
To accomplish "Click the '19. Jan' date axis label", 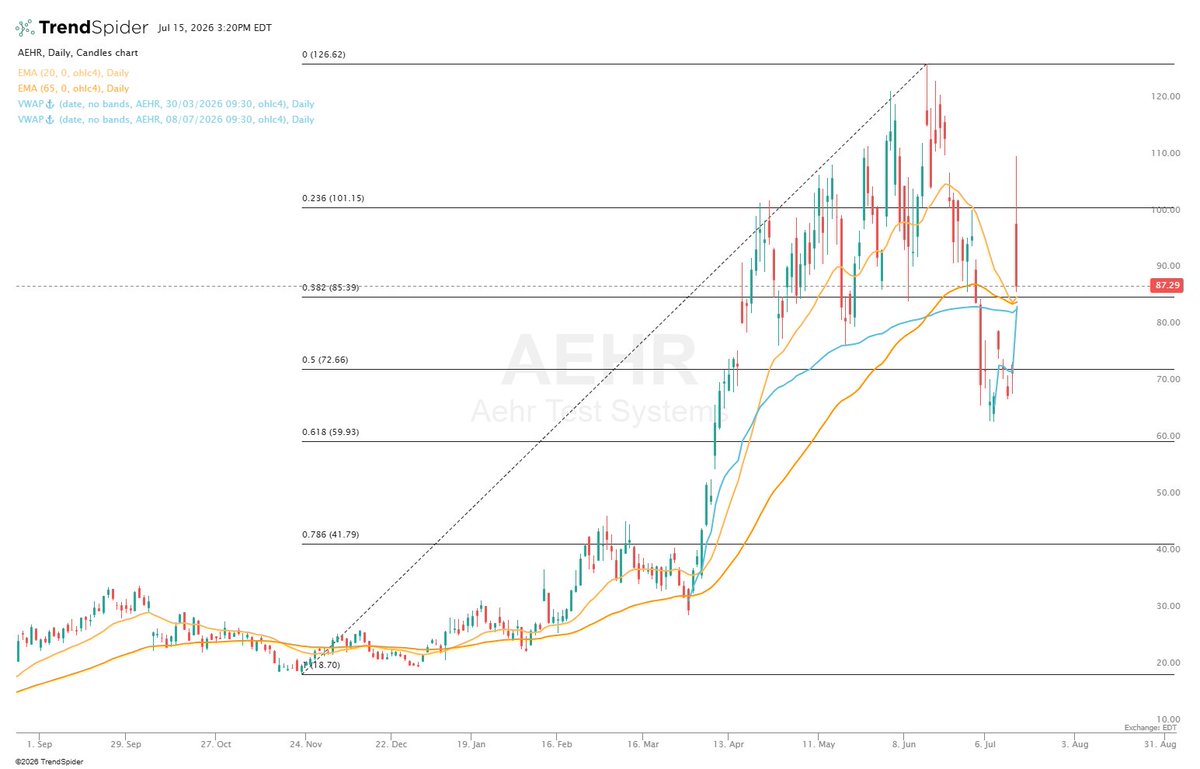I will click(x=474, y=744).
